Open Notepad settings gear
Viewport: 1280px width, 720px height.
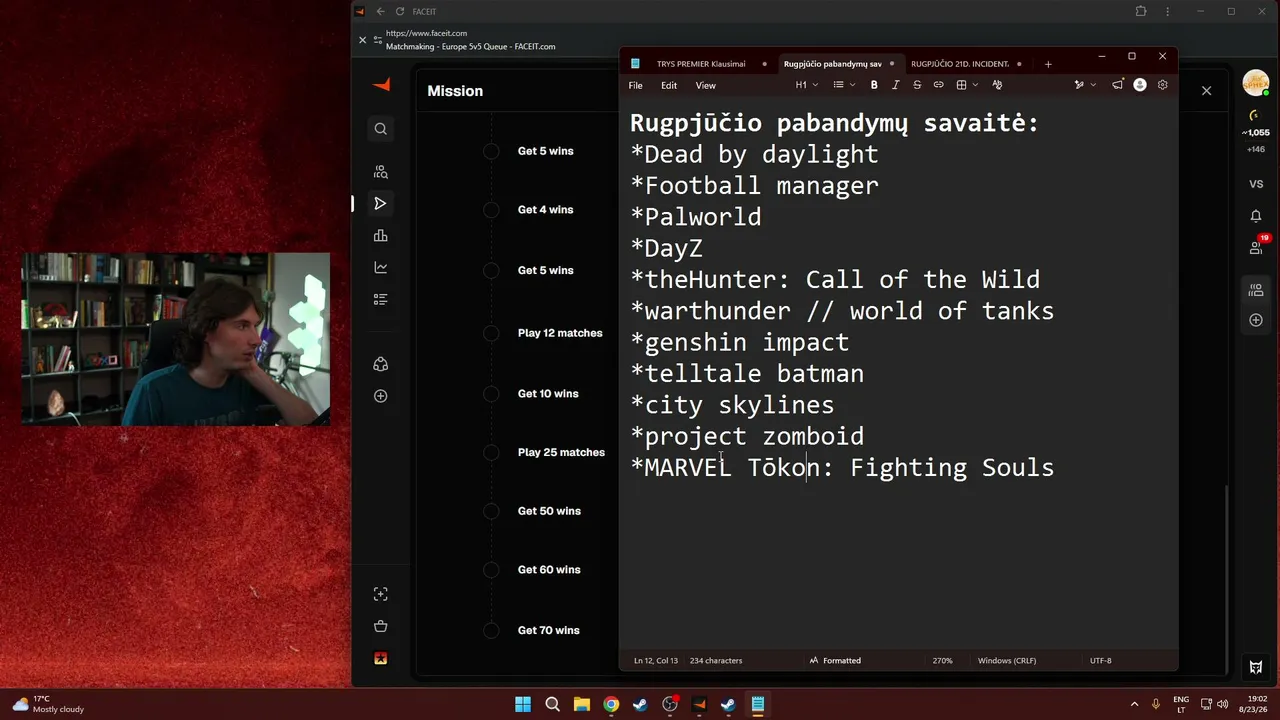1162,85
